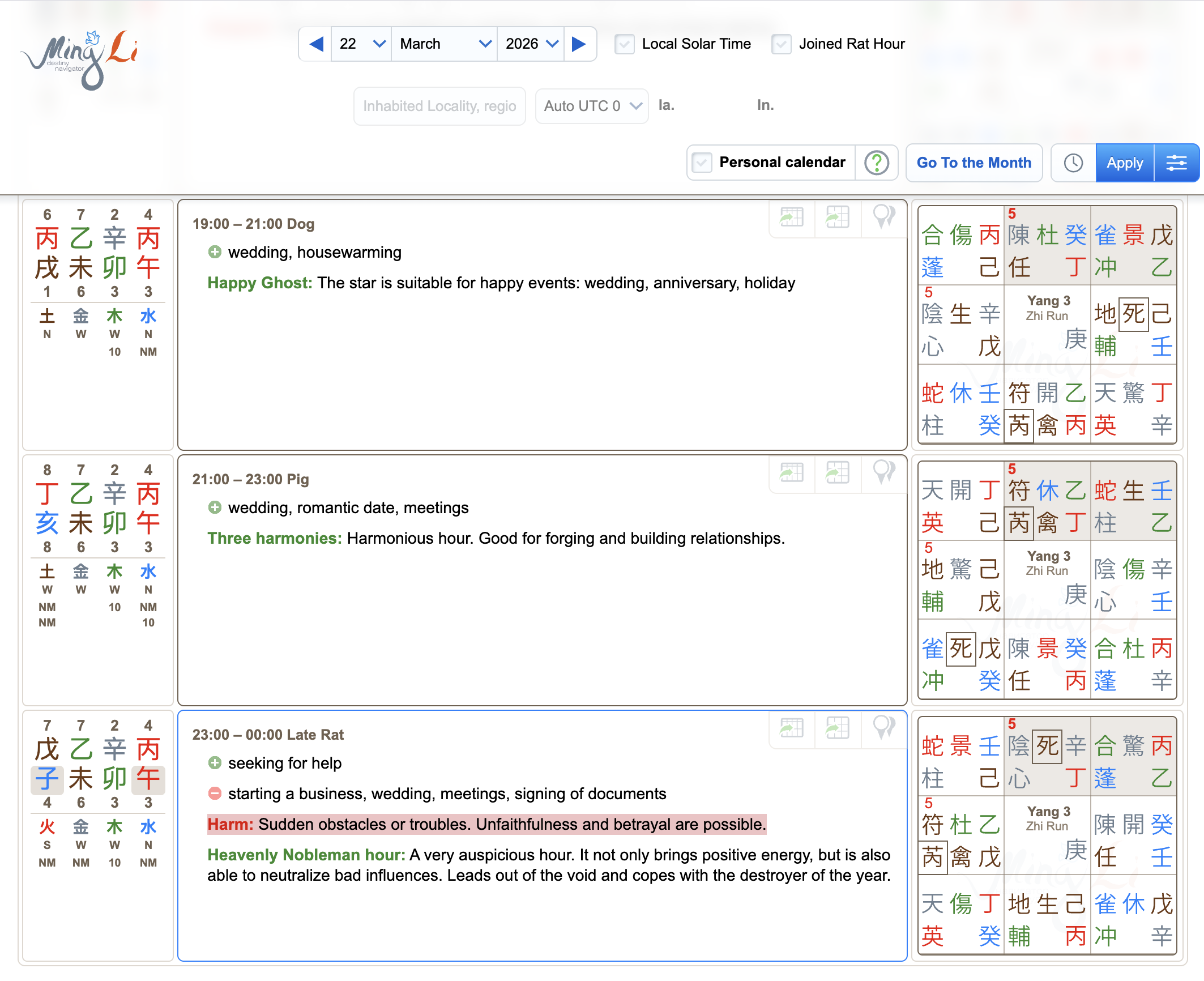Toggle Joined Rat Hour checkbox

pos(782,44)
